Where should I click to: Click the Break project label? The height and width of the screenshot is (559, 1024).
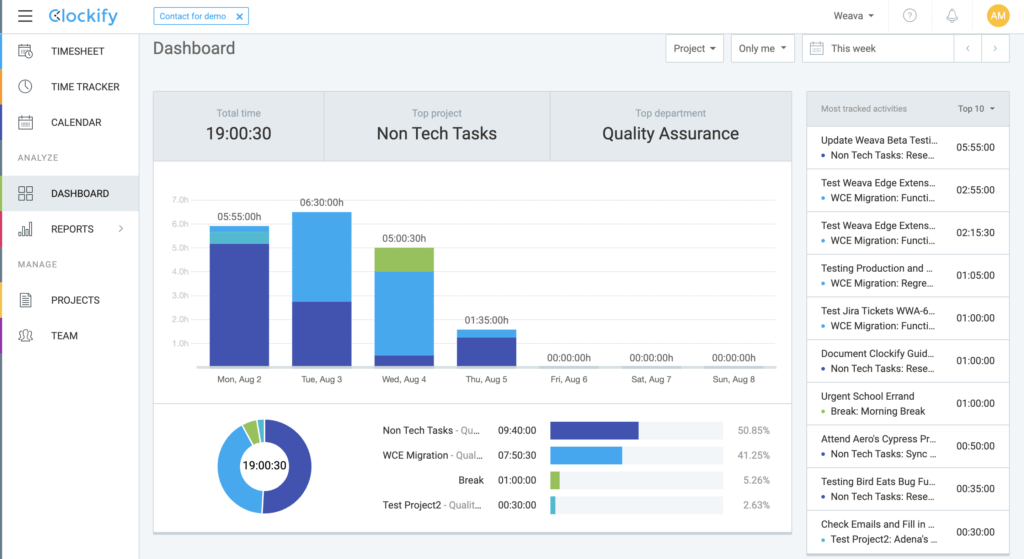pos(471,480)
